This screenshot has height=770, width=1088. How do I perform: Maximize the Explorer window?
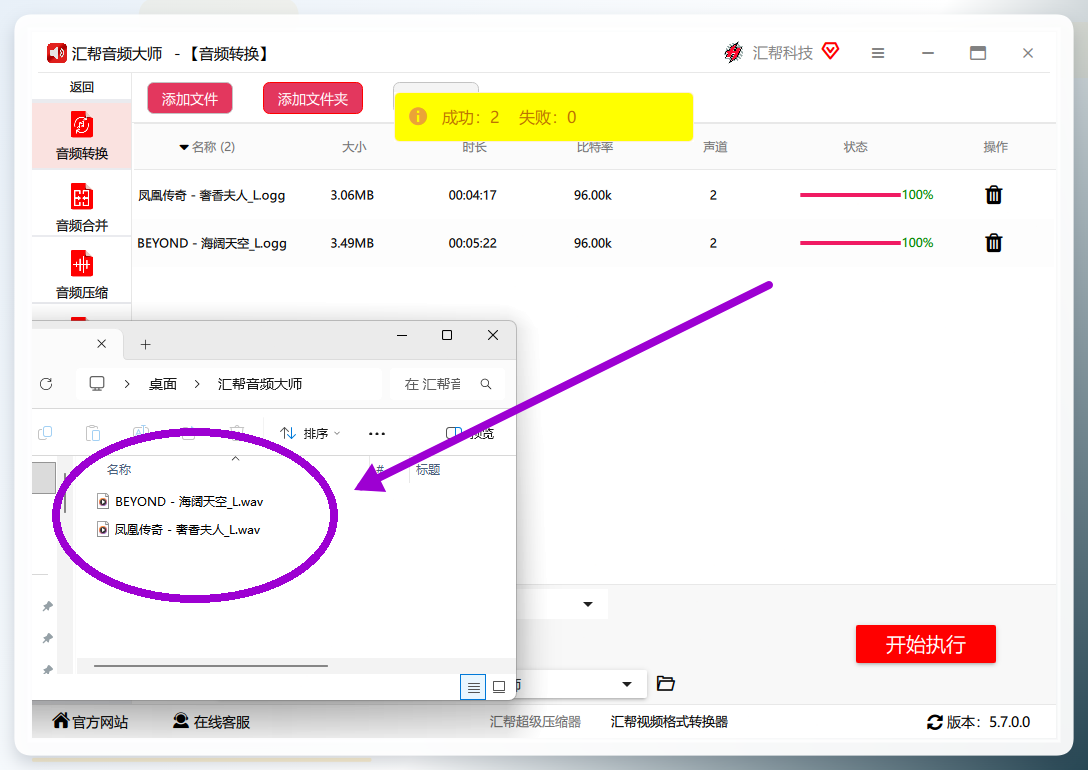(x=447, y=335)
